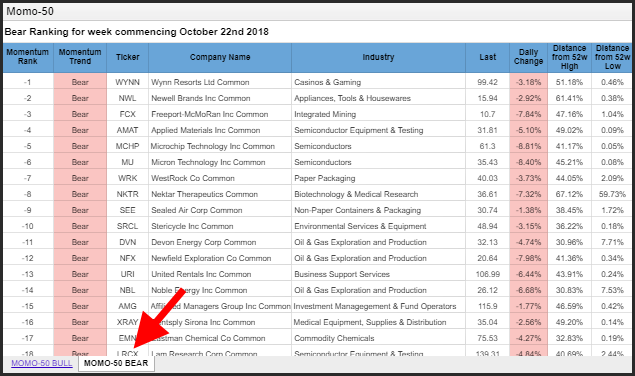Screen dimensions: 635x376
Task: Click Sealed Air Corp Common cell
Action: [x=220, y=210]
